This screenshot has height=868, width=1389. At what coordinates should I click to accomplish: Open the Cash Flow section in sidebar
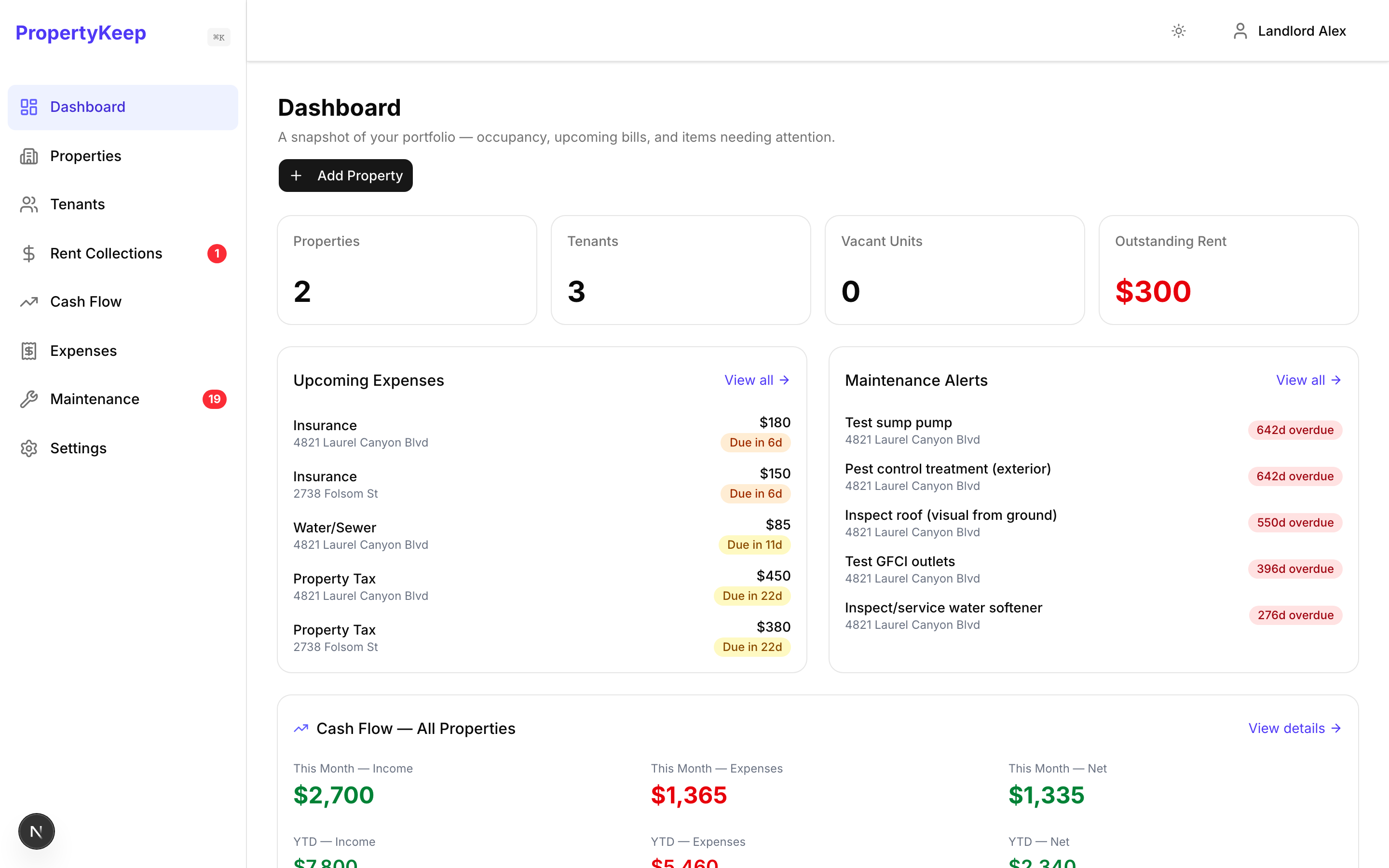(86, 301)
